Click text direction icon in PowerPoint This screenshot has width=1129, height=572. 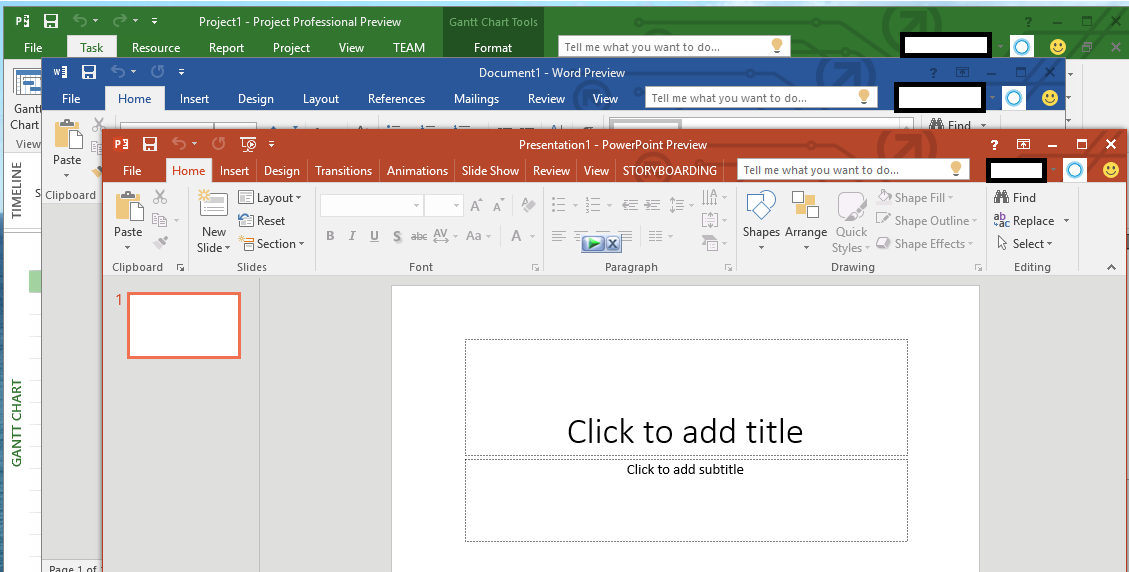(714, 197)
